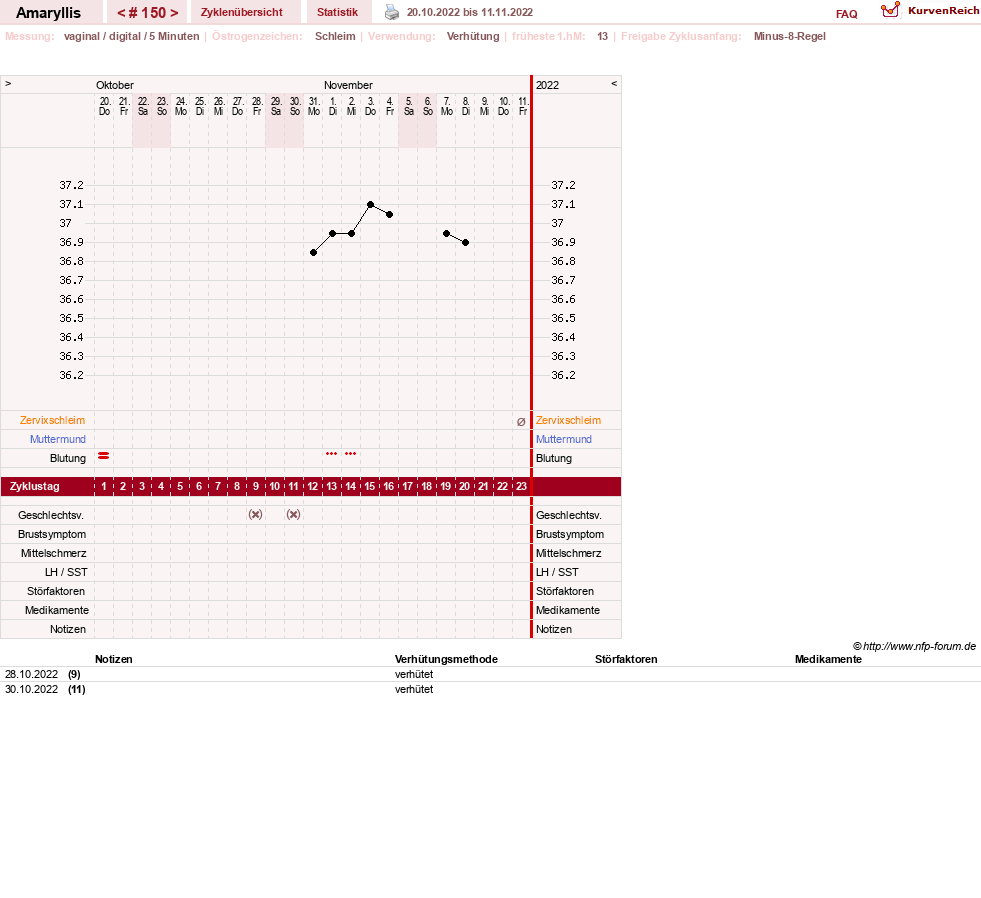The height and width of the screenshot is (898, 981).
Task: Select the temperature point on November 4
Action: click(390, 215)
